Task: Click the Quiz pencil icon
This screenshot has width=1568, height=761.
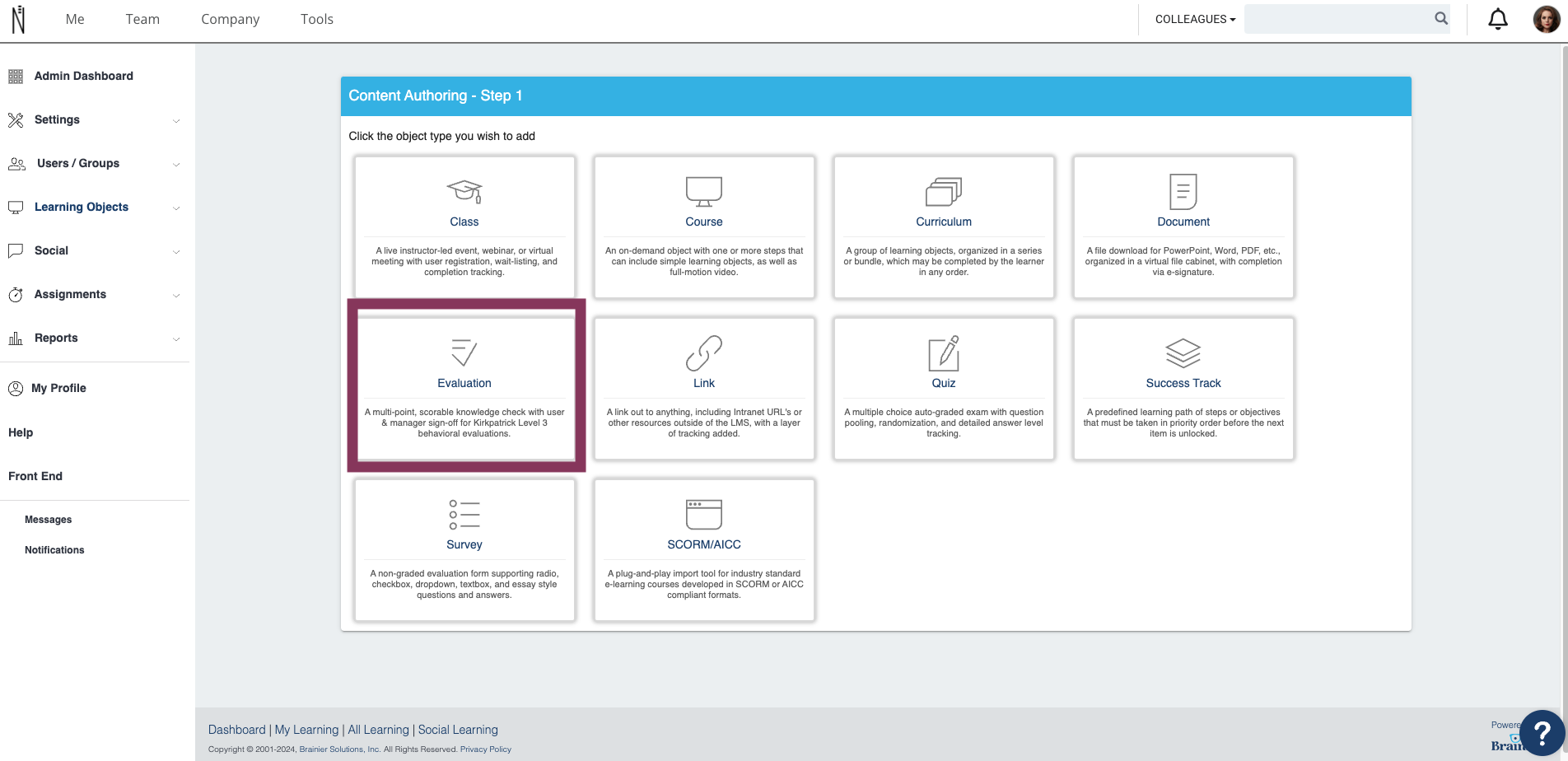Action: point(944,352)
